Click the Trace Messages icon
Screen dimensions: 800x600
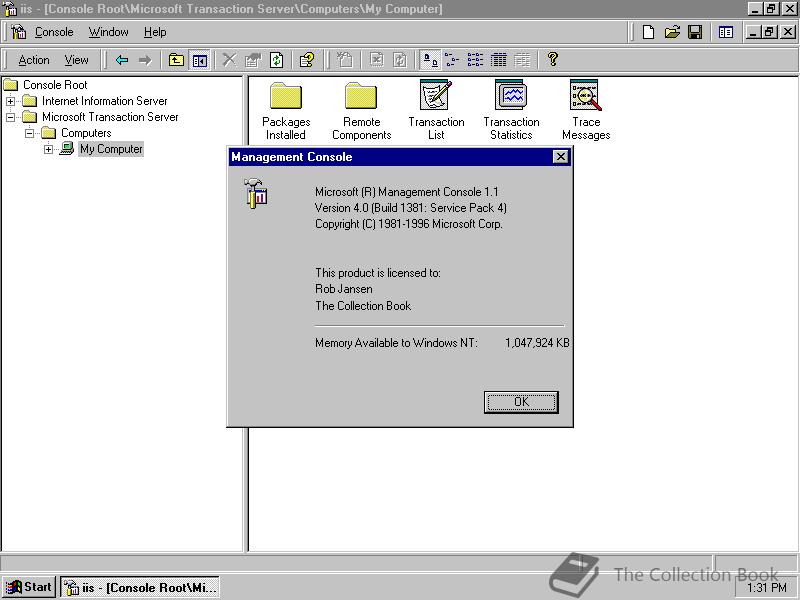(x=586, y=95)
